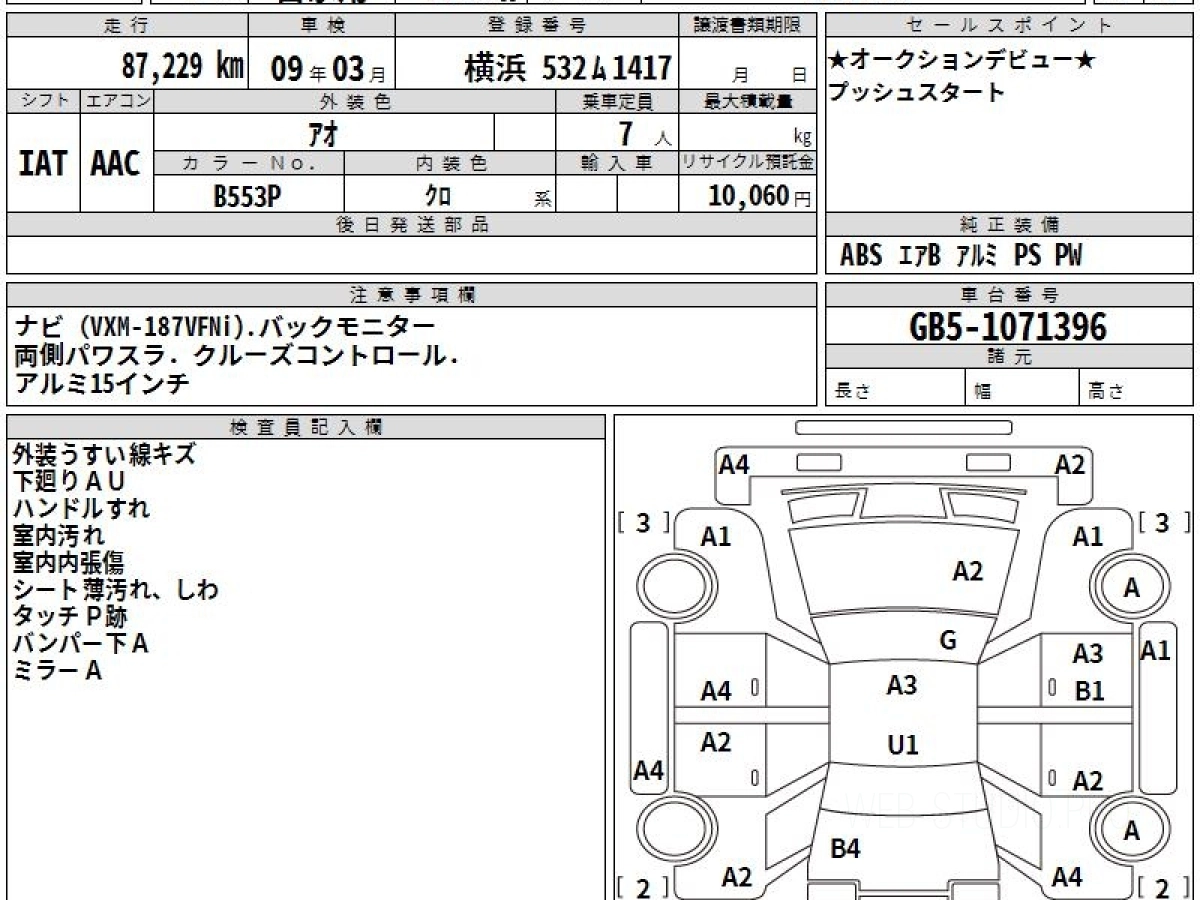The image size is (1200, 900).
Task: Select the ★オークションデビュー★ line
Action: pyautogui.click(x=962, y=61)
